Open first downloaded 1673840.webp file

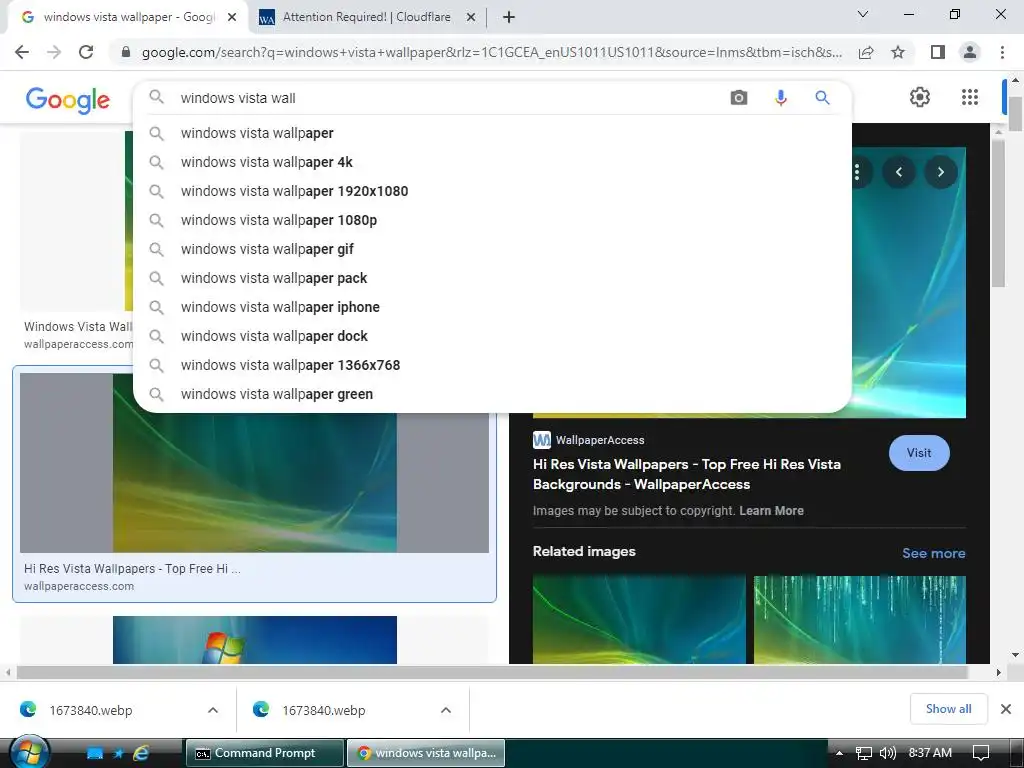point(91,710)
